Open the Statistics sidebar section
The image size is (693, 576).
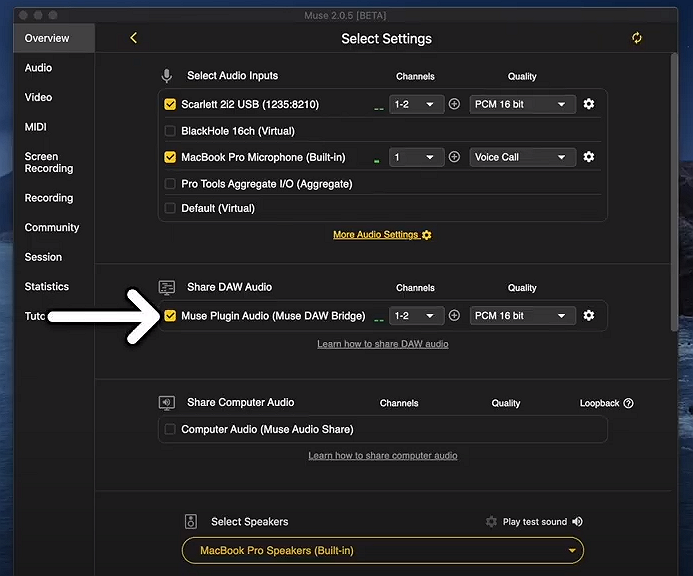(x=47, y=286)
